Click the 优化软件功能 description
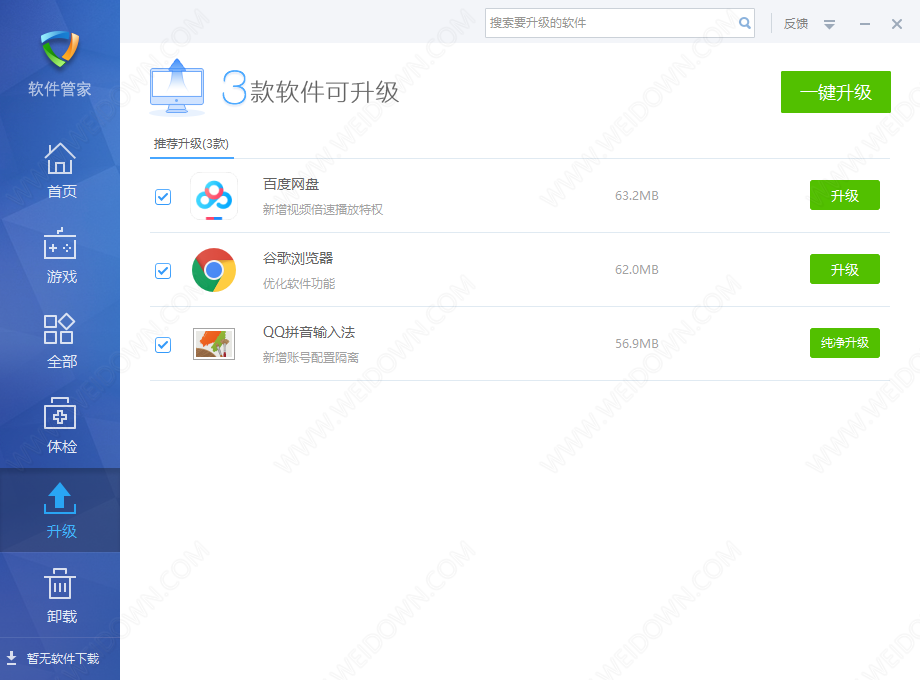 [299, 283]
